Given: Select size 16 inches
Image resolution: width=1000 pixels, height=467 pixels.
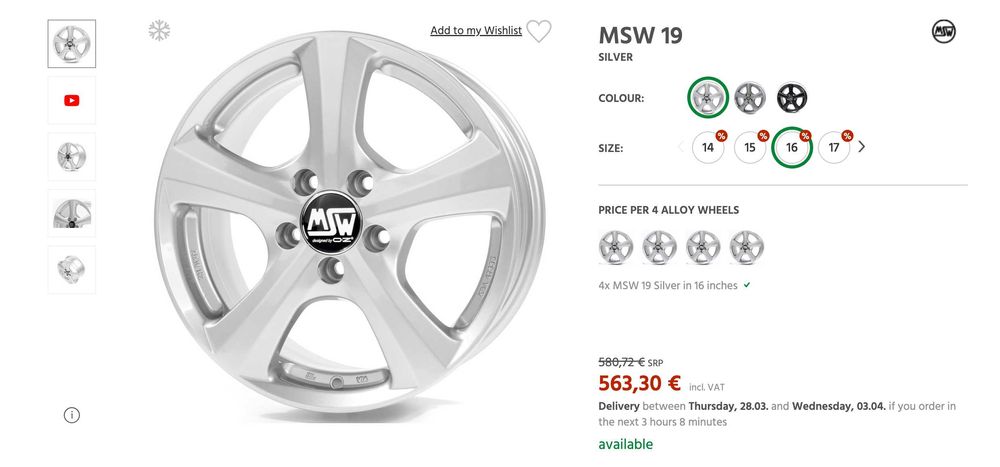Looking at the screenshot, I should tap(792, 147).
